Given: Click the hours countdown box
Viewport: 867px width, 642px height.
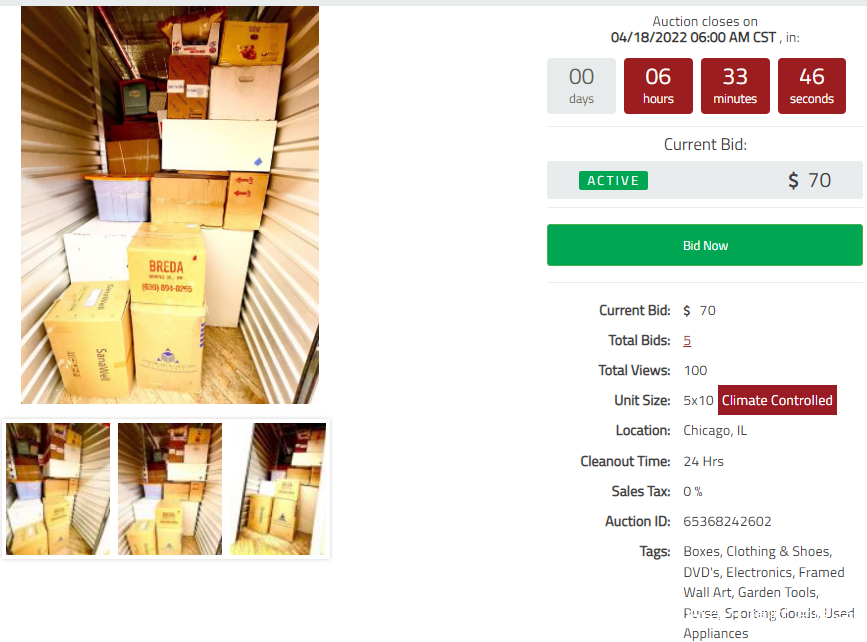Looking at the screenshot, I should (658, 86).
